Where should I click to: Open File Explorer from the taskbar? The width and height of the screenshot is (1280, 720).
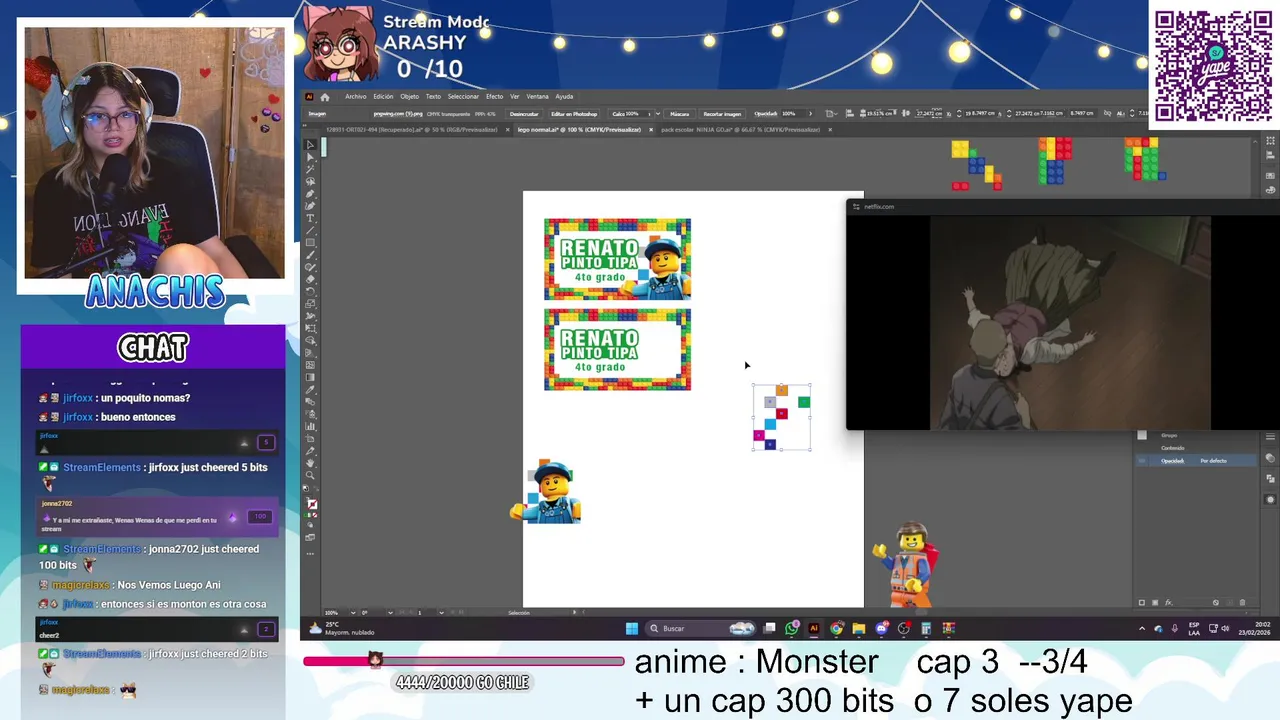coord(859,628)
